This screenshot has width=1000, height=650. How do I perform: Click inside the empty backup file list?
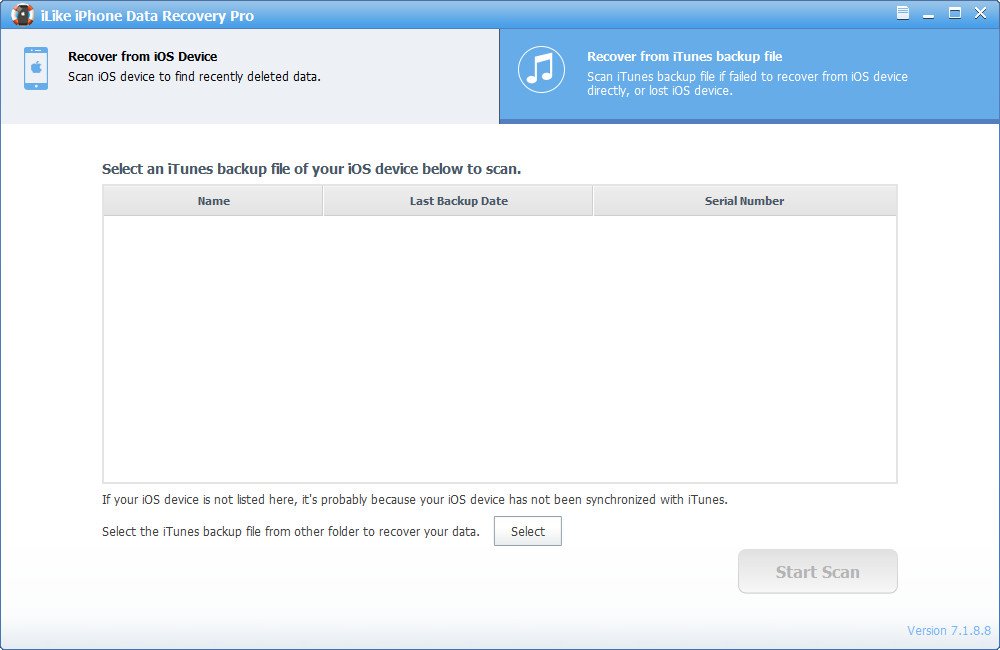[x=500, y=349]
